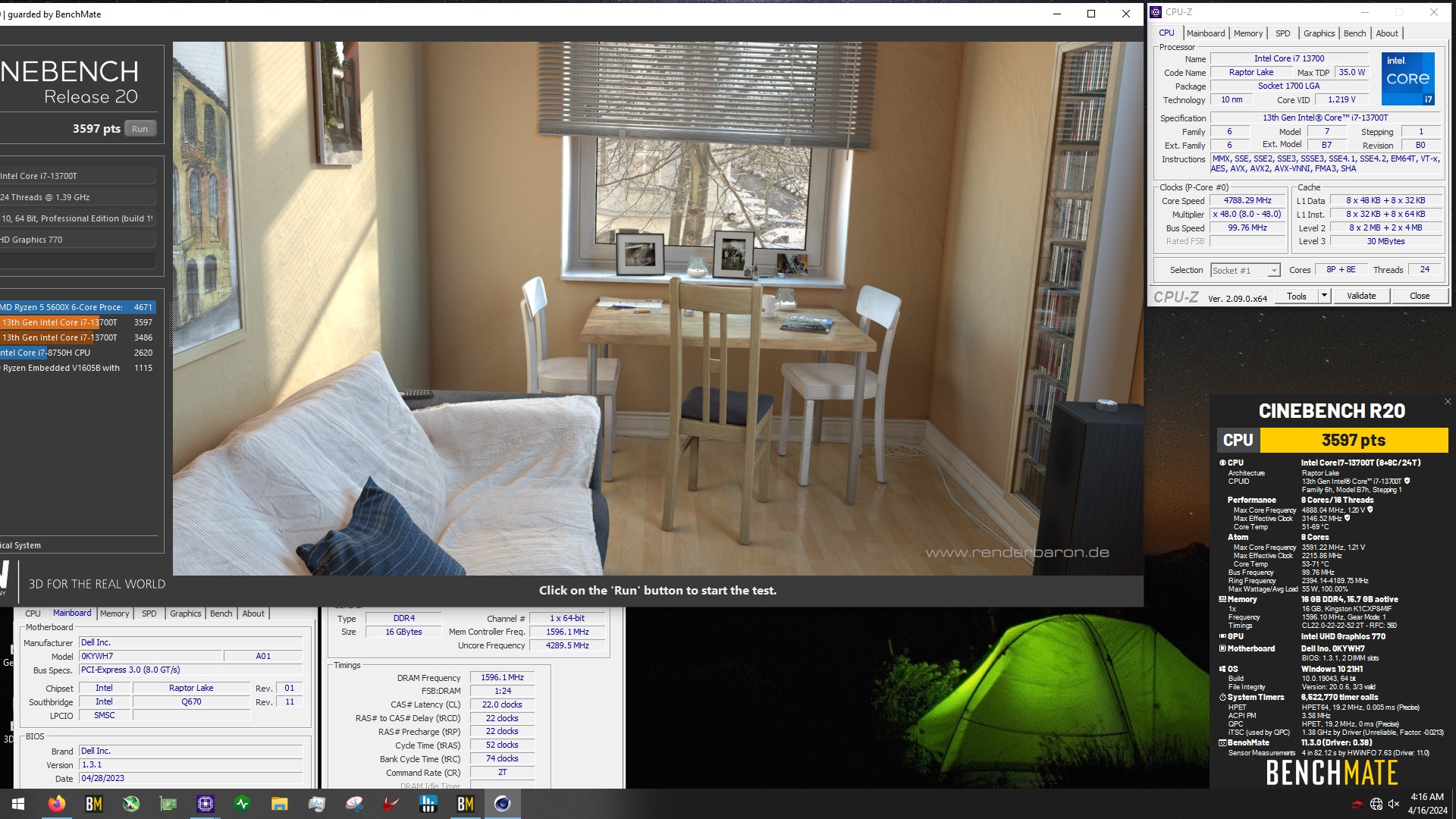
Task: Click the Motherboard icon in the BenchMate panel
Action: pos(1222,648)
